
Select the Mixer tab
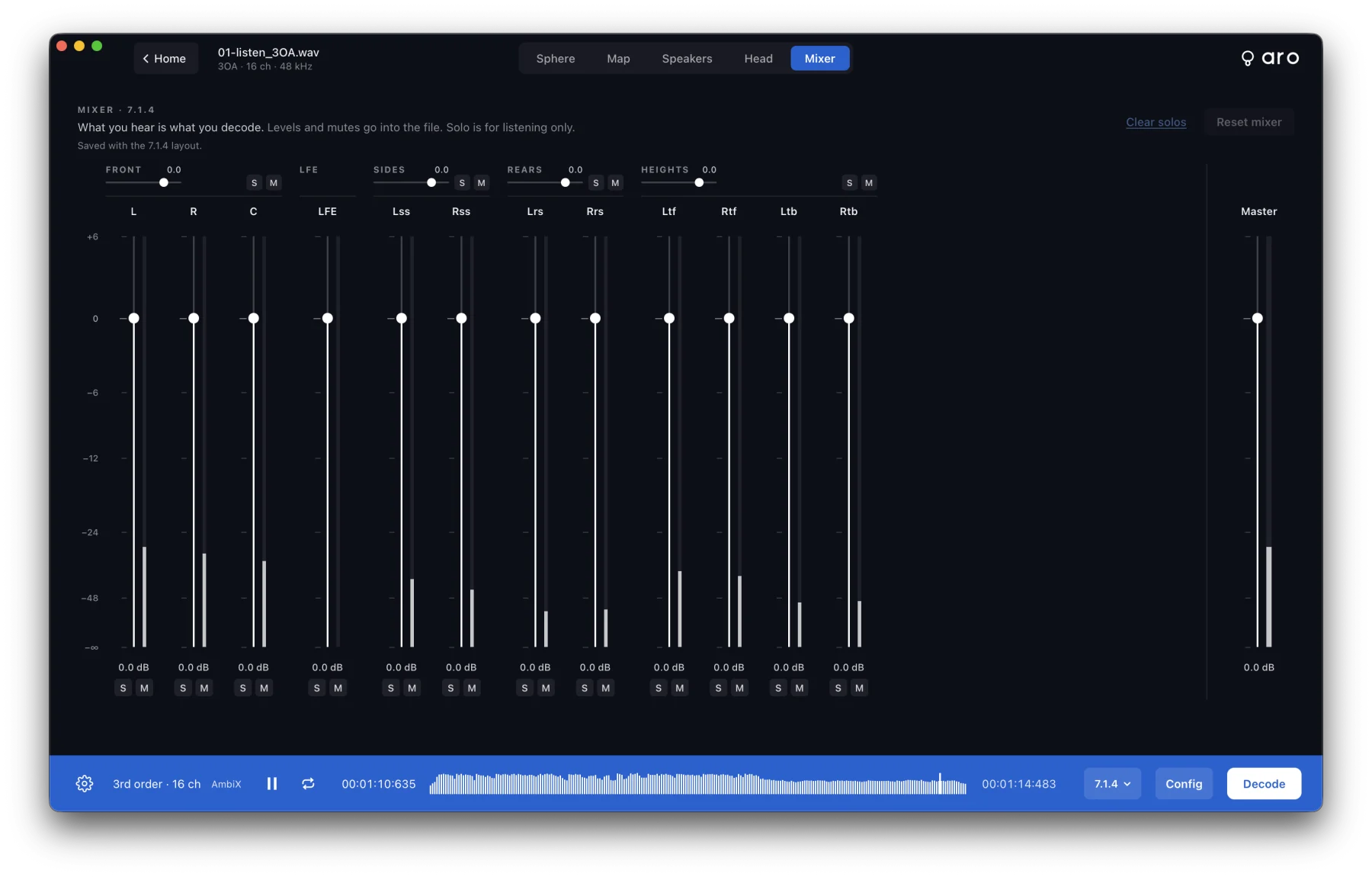click(820, 59)
